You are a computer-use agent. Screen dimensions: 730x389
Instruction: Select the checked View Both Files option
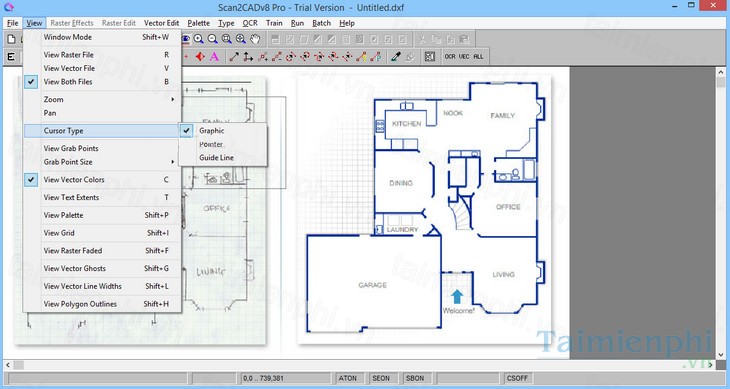[x=102, y=81]
